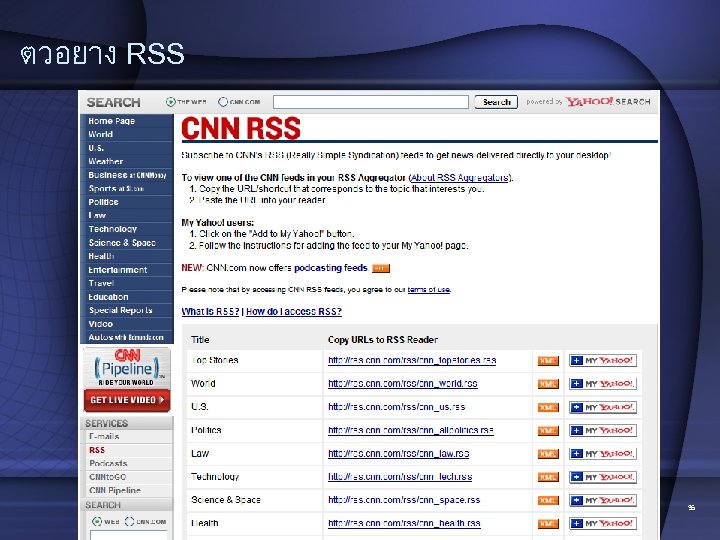Image resolution: width=720 pixels, height=540 pixels.
Task: Click the Yahoo! Search logo
Action: [608, 101]
